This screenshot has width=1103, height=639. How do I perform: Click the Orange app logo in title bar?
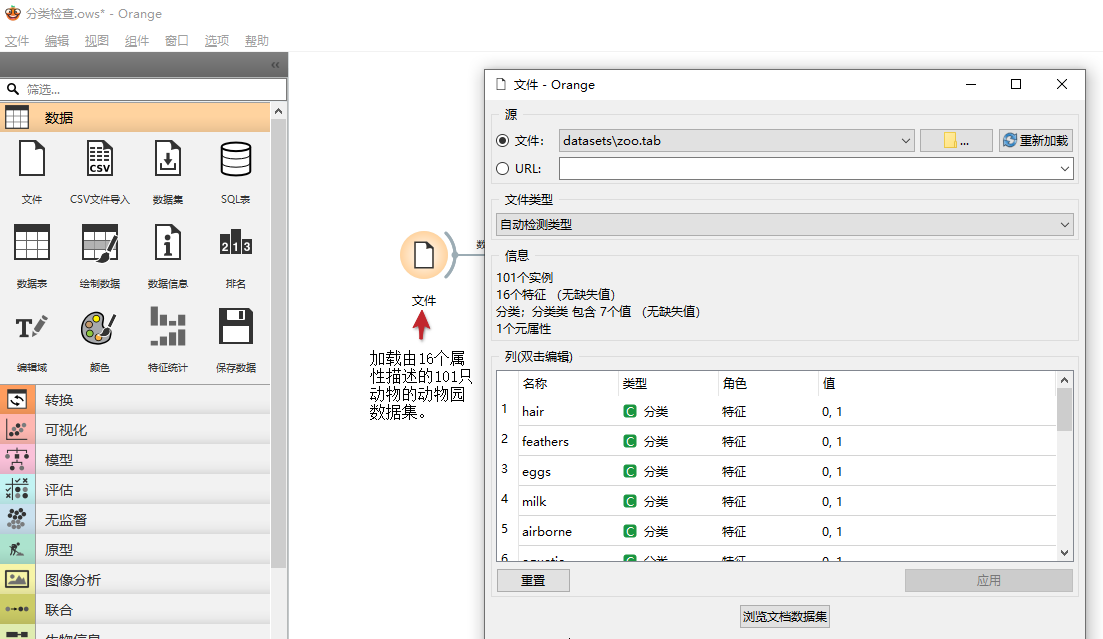tap(13, 13)
